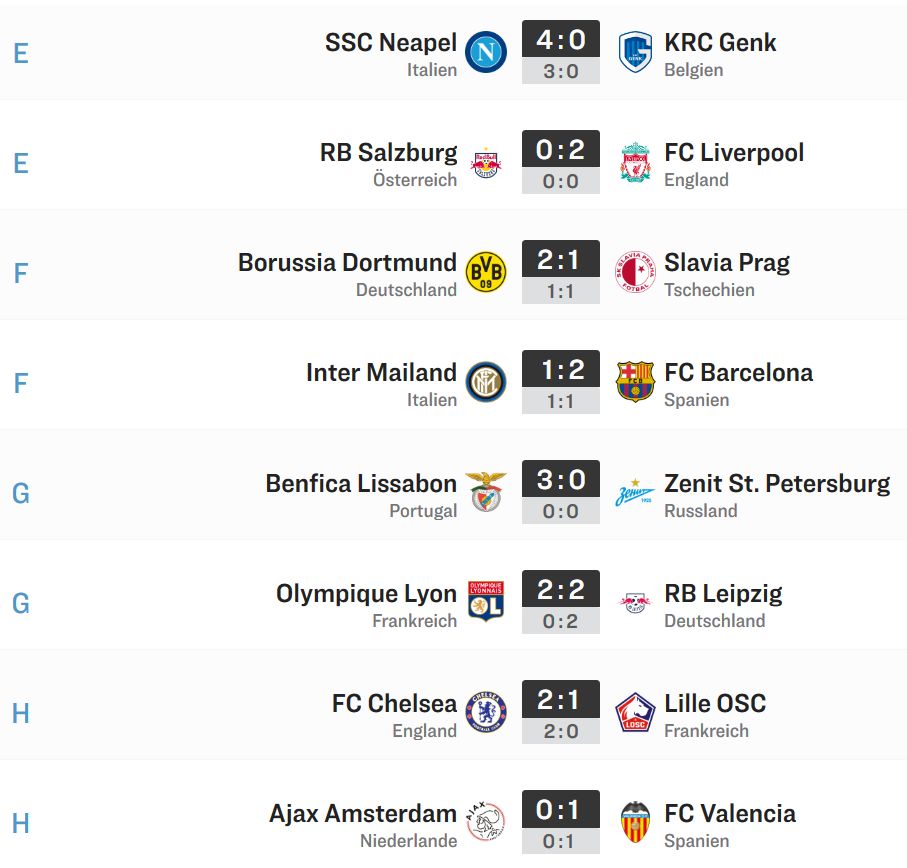The width and height of the screenshot is (907, 868).
Task: Click the 2:2 Lyon vs Leipzig score box
Action: [x=561, y=589]
